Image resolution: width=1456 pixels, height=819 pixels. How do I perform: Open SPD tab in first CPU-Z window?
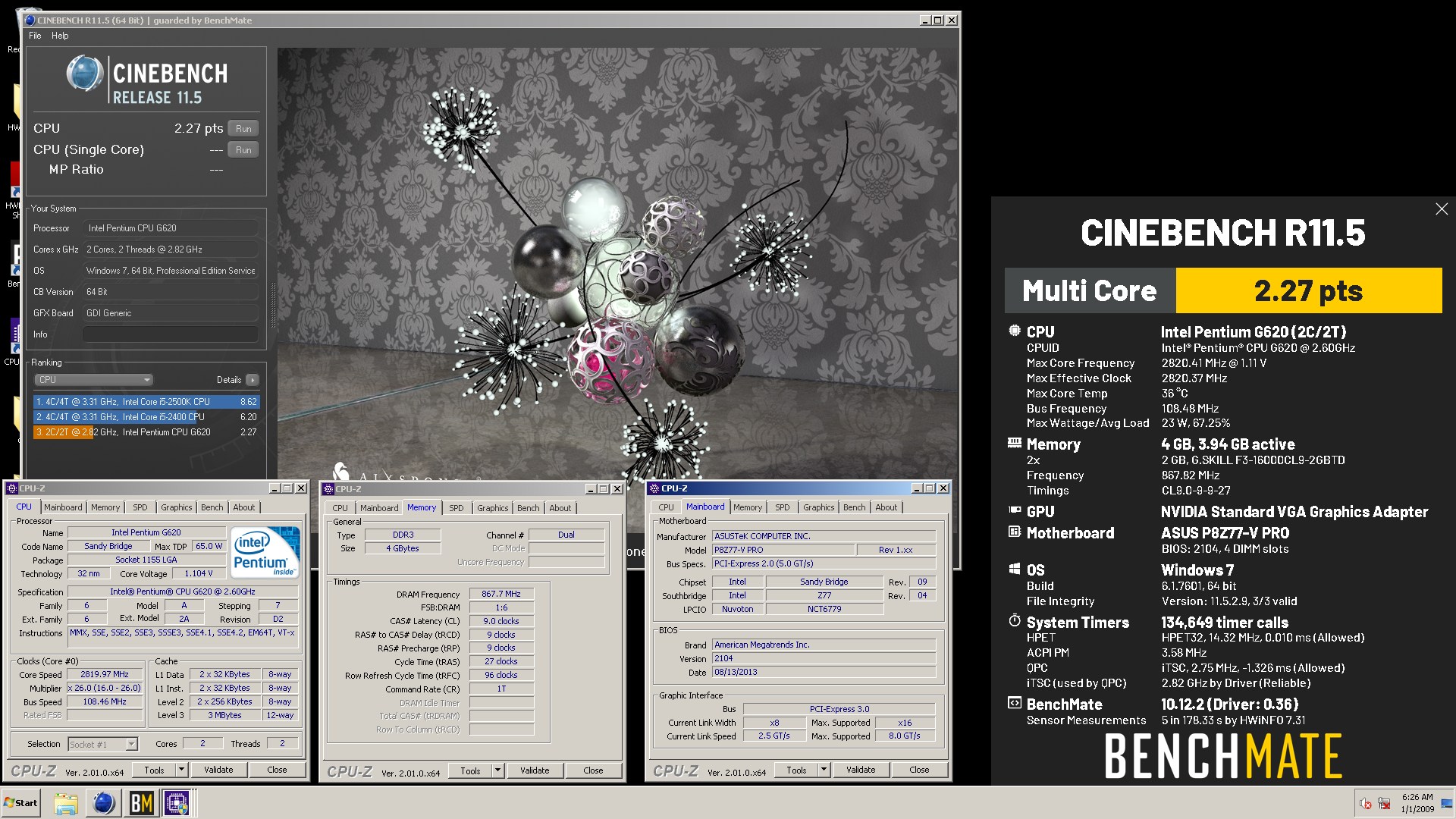[140, 507]
